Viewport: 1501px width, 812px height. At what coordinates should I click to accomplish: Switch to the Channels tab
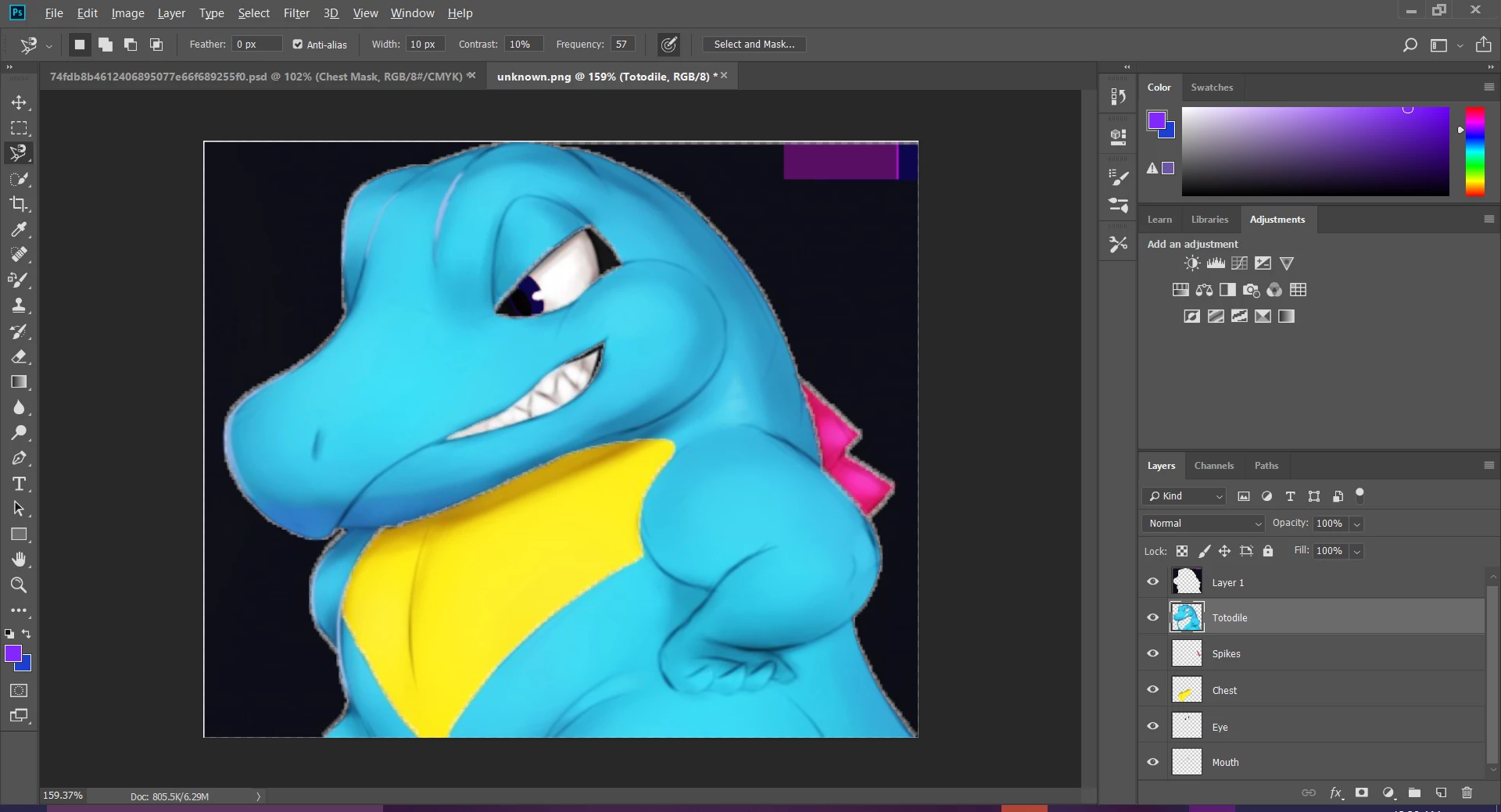(1213, 466)
